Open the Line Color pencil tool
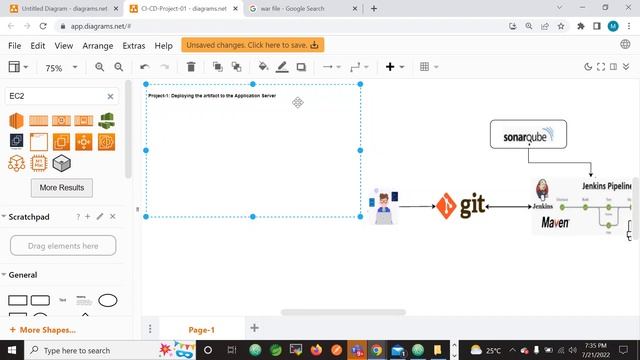The width and height of the screenshot is (640, 360). click(282, 67)
